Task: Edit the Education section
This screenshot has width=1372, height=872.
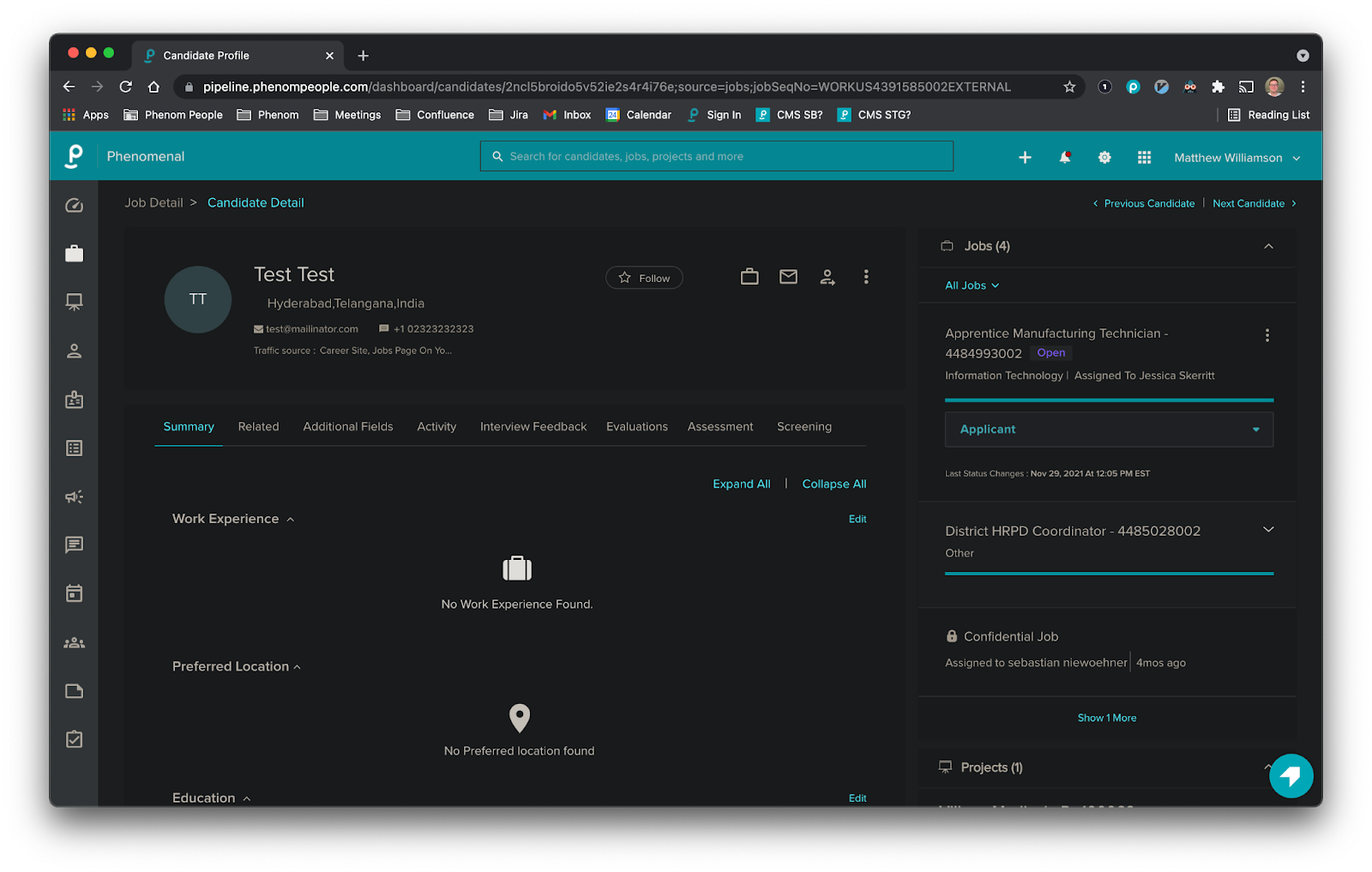Action: [x=857, y=798]
